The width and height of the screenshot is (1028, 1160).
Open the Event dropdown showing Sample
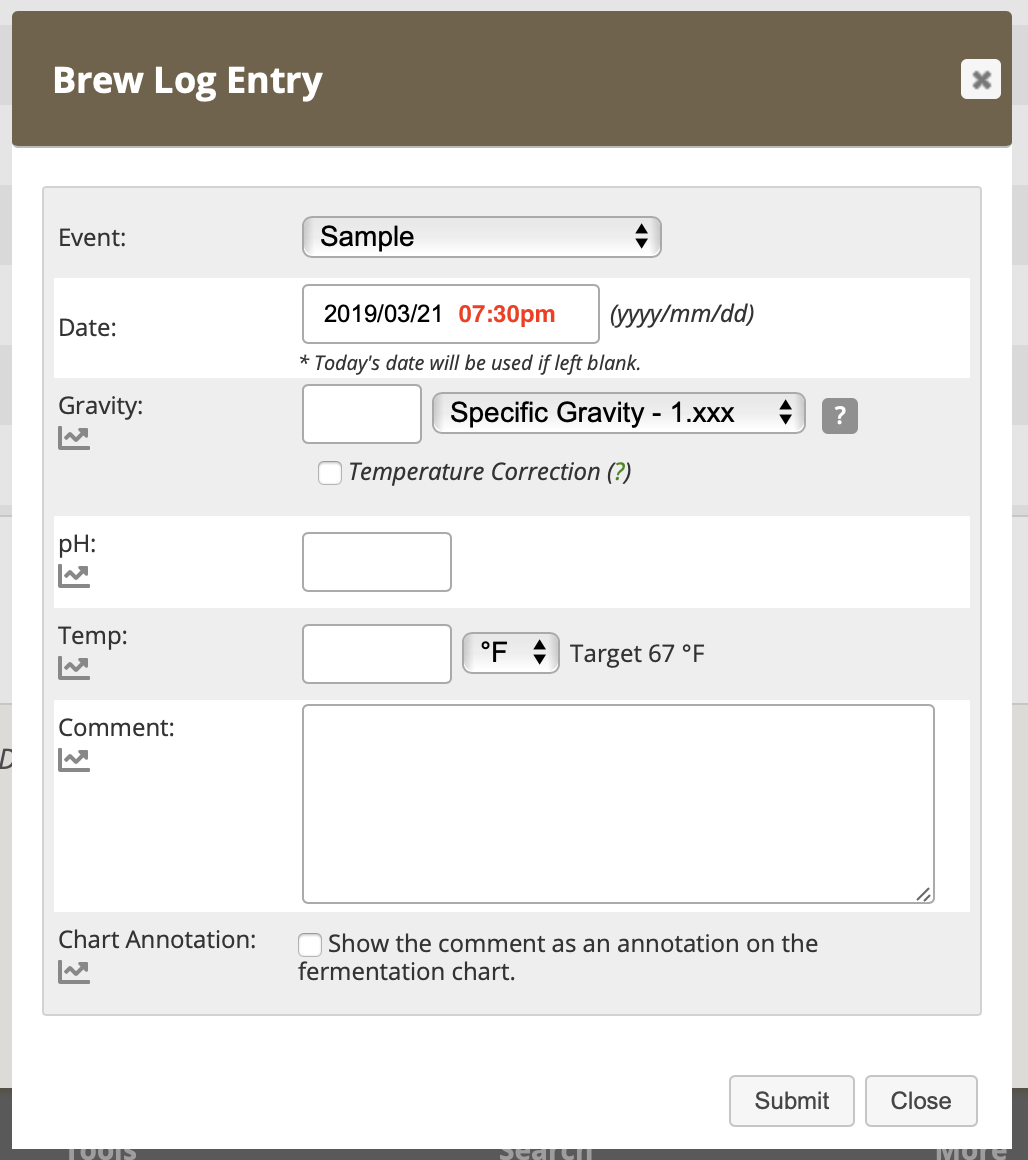pyautogui.click(x=481, y=237)
